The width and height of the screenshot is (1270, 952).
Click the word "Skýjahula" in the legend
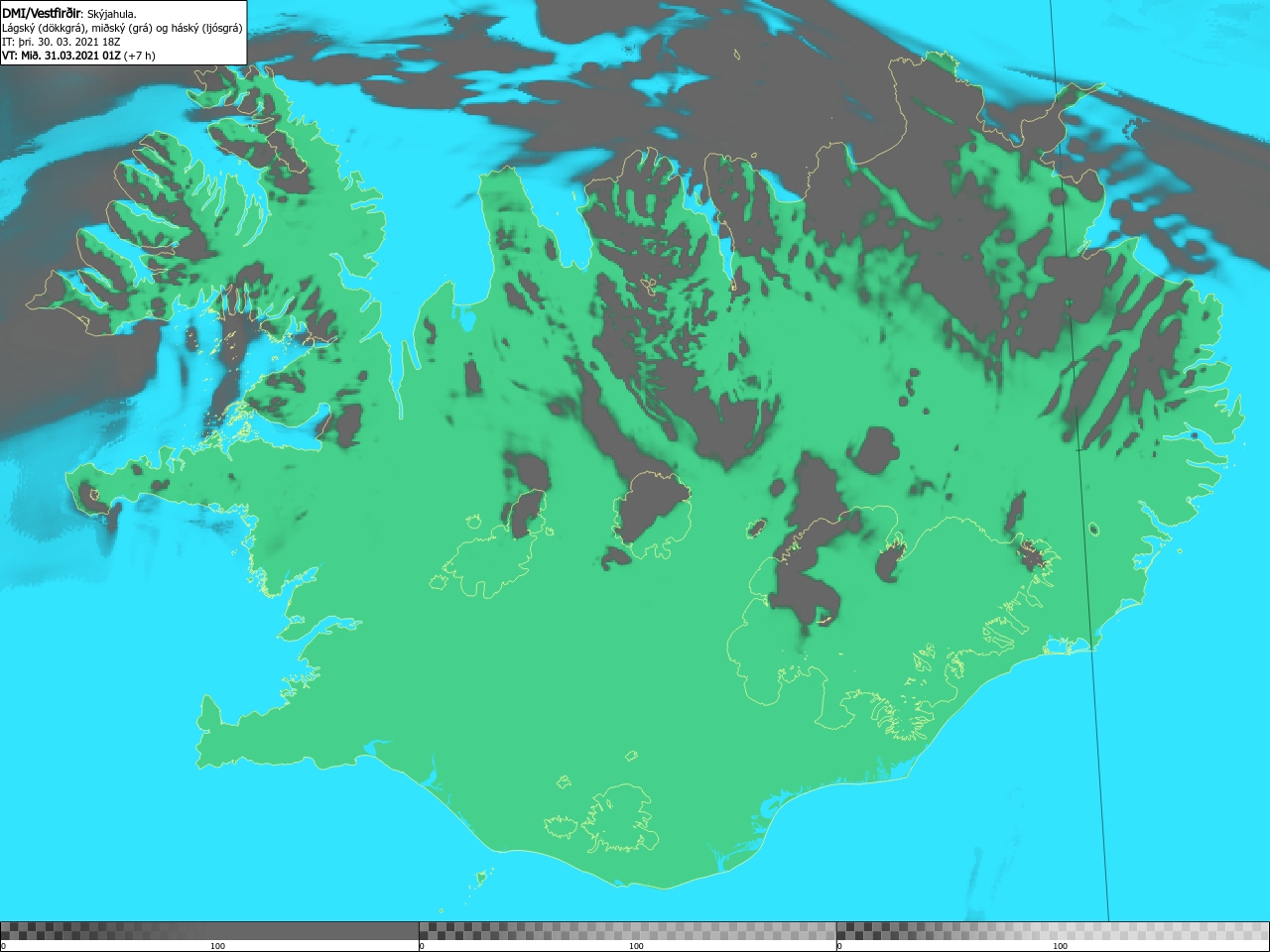(x=111, y=14)
